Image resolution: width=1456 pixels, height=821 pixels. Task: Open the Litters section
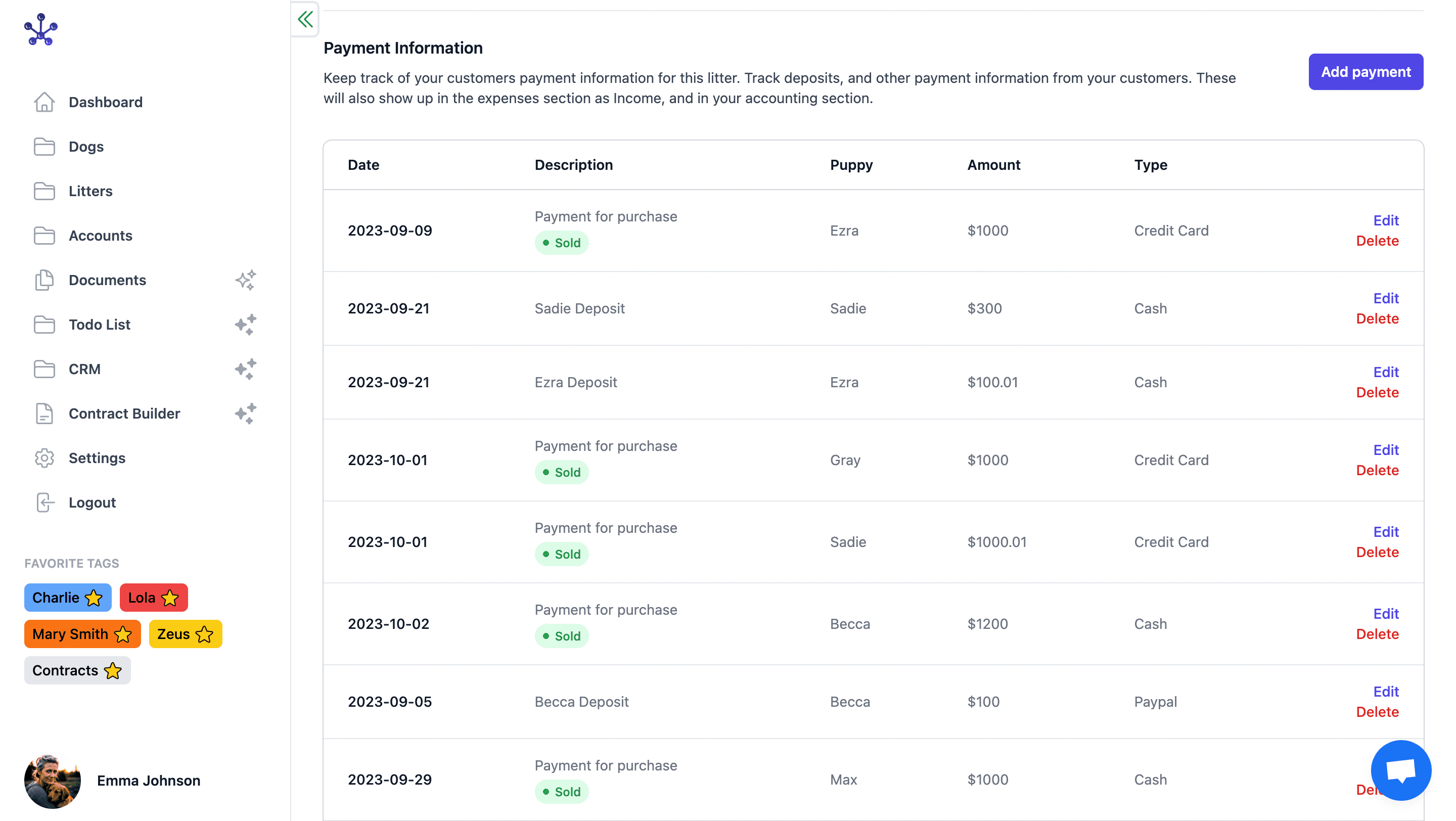tap(90, 191)
